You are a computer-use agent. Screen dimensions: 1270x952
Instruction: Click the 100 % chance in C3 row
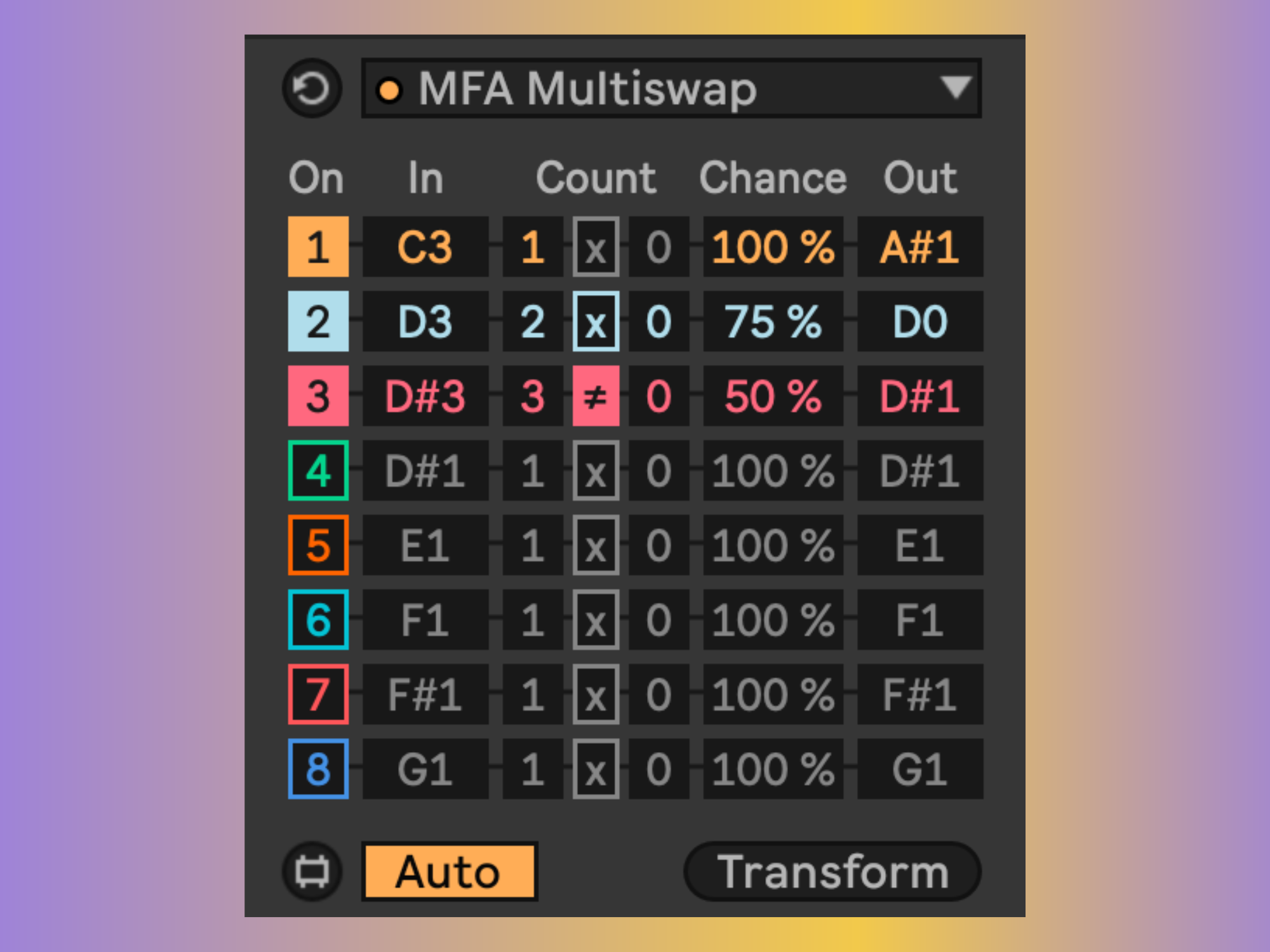click(773, 247)
